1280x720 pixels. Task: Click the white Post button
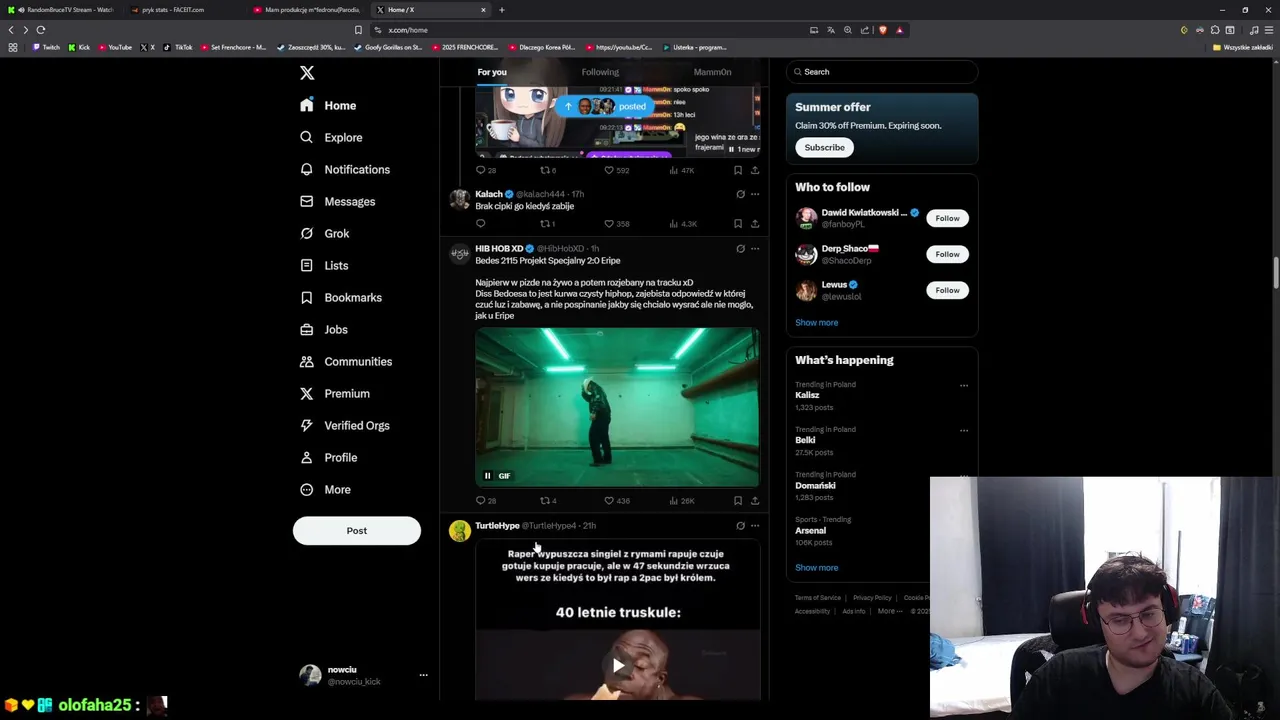[x=357, y=531]
